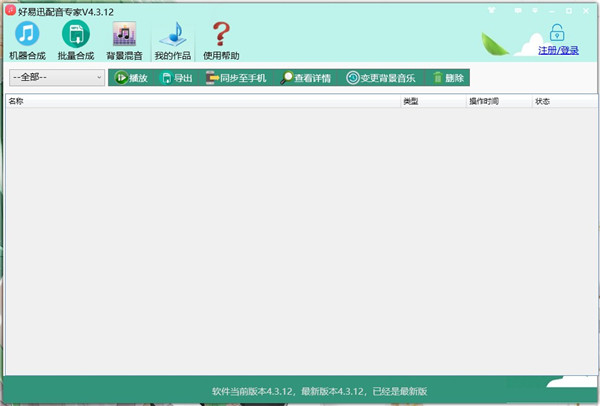Open the skin (shirt) icon in title bar
The width and height of the screenshot is (600, 406).
pyautogui.click(x=492, y=9)
